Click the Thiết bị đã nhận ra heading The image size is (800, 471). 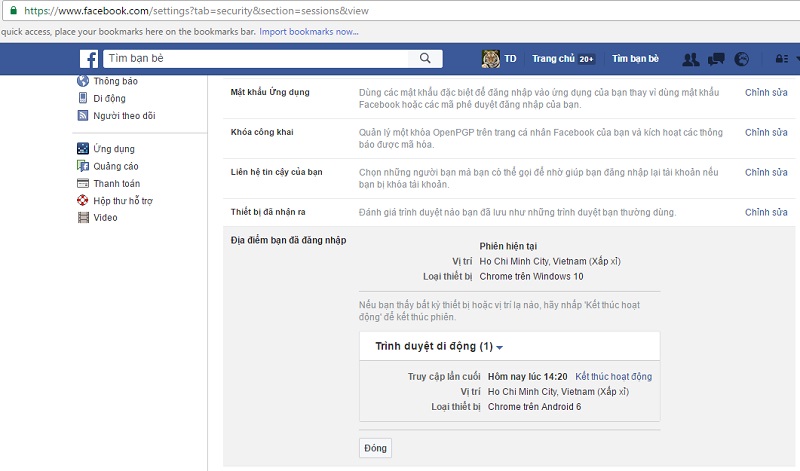point(268,212)
